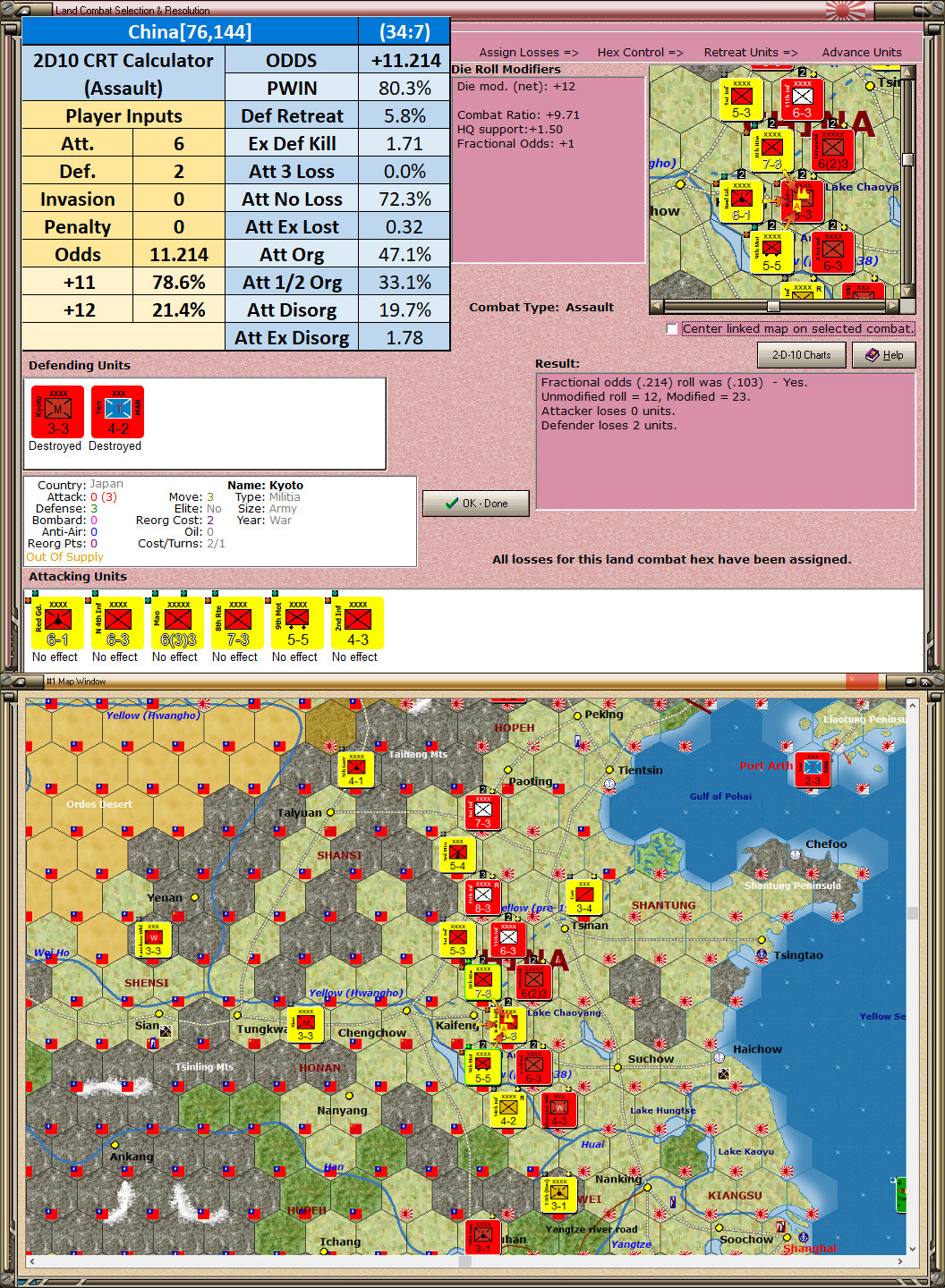Click the 'Defender loses 2 units.' result line

point(609,426)
